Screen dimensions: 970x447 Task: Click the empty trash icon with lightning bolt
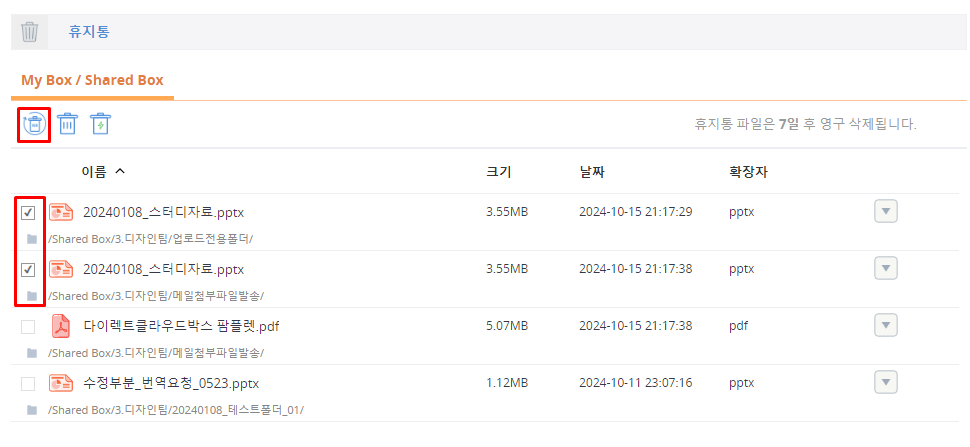pyautogui.click(x=101, y=124)
